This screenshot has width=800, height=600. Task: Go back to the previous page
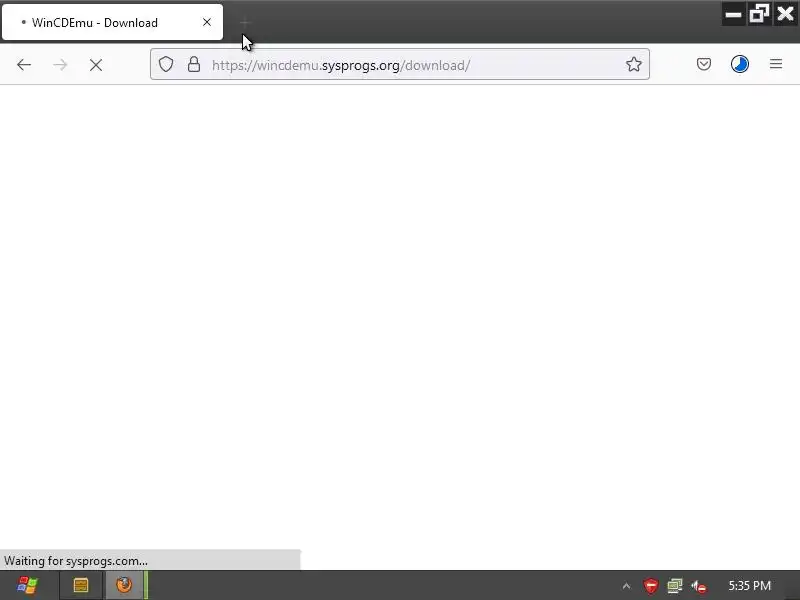pos(24,65)
